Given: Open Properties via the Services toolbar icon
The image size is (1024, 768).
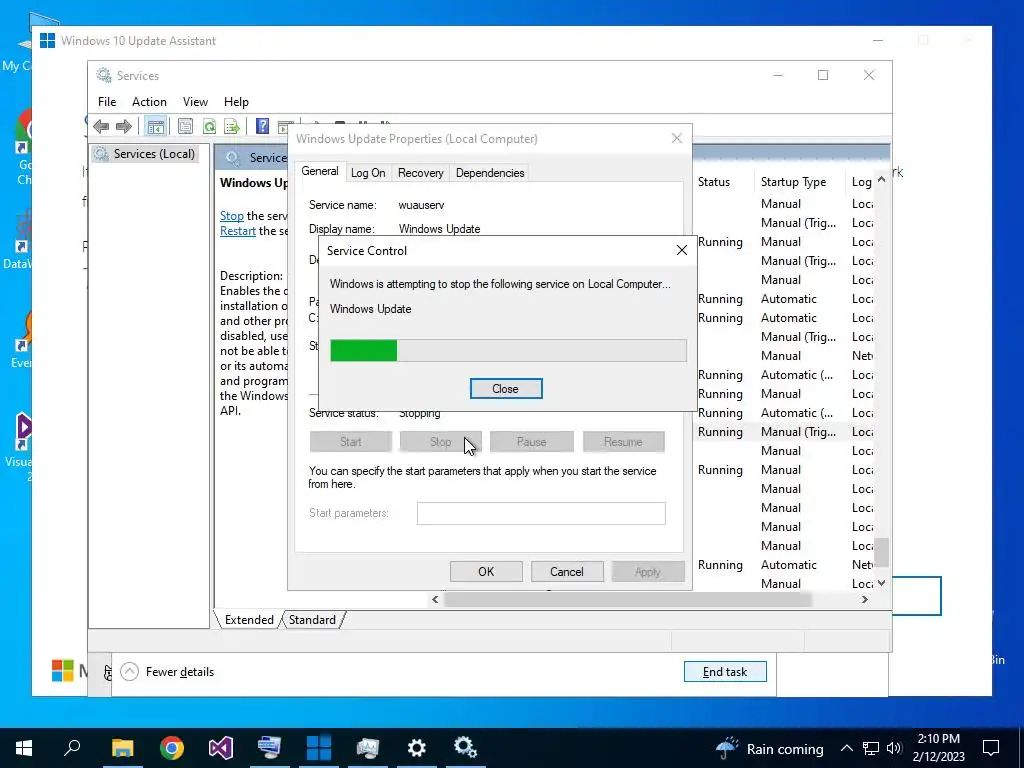Looking at the screenshot, I should pos(185,126).
